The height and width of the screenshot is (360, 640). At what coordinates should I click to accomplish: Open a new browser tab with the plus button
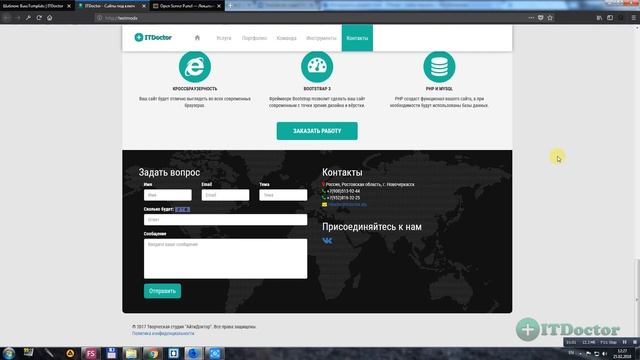point(230,6)
